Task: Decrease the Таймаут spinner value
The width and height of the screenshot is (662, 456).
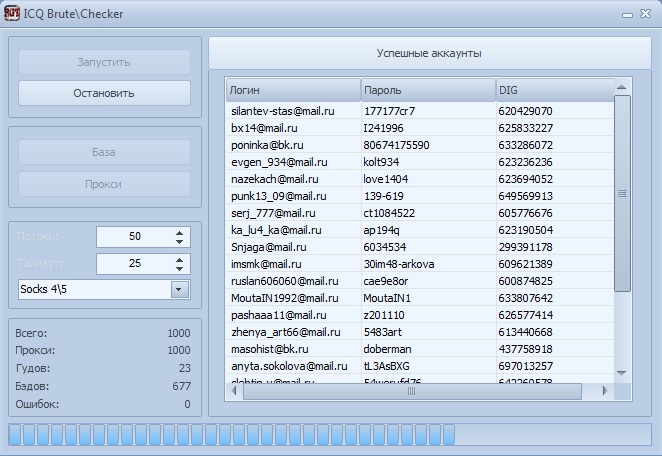Action: pos(180,269)
